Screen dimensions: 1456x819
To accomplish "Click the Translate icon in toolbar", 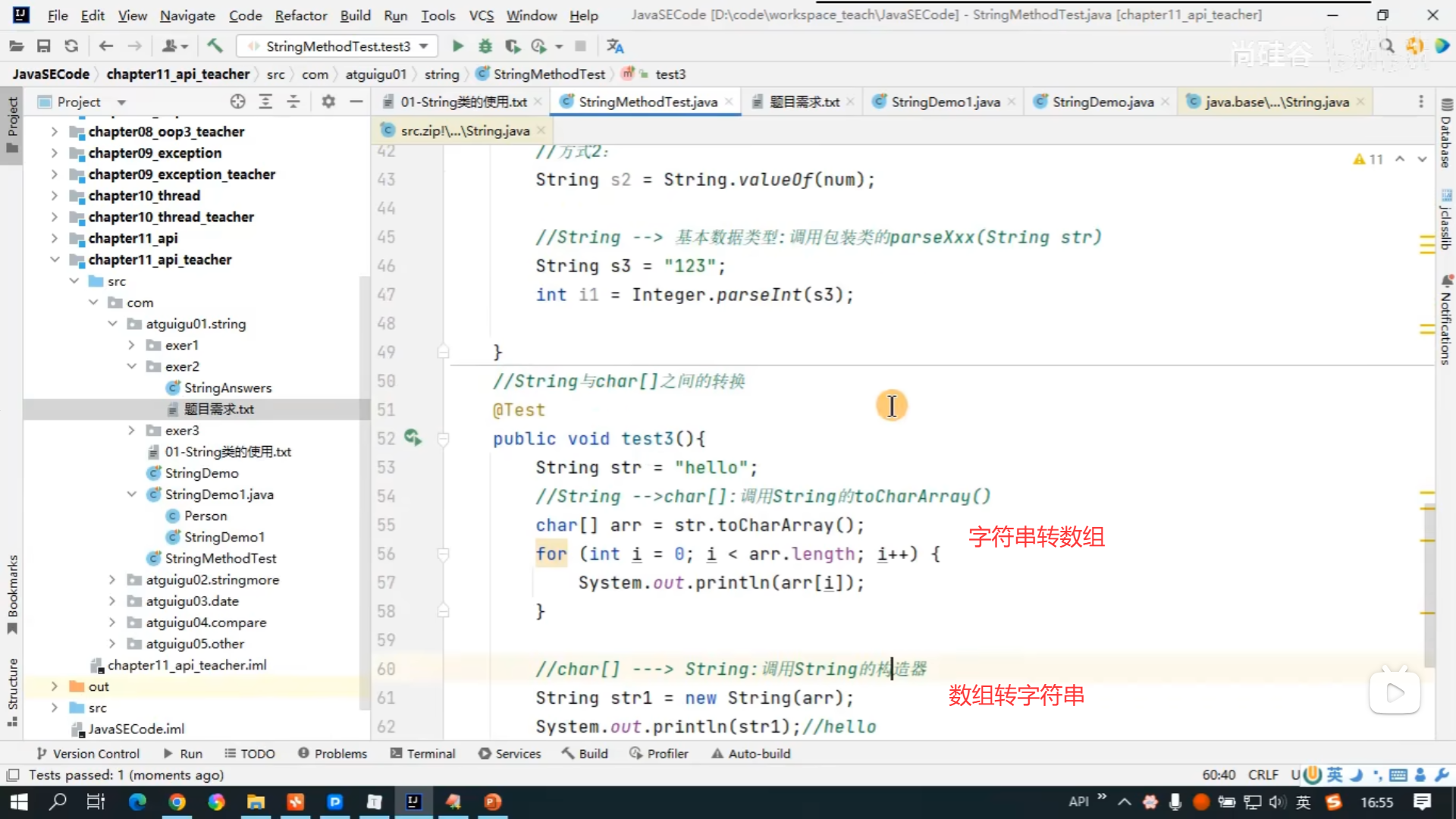I will point(615,46).
